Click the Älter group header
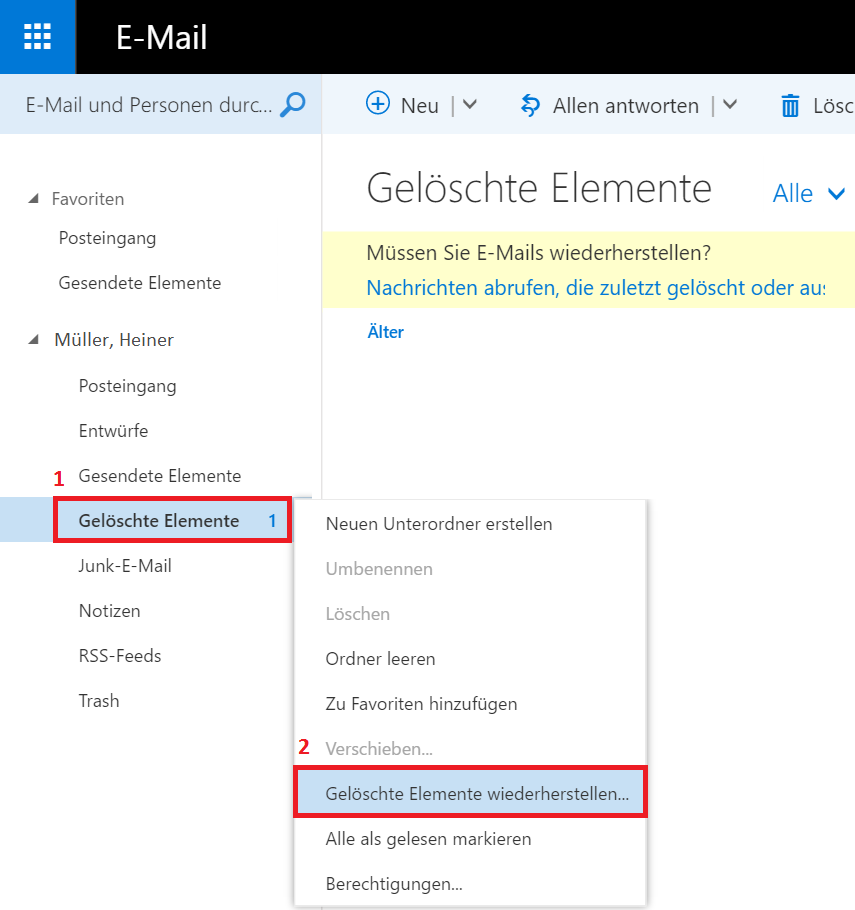 (x=385, y=332)
